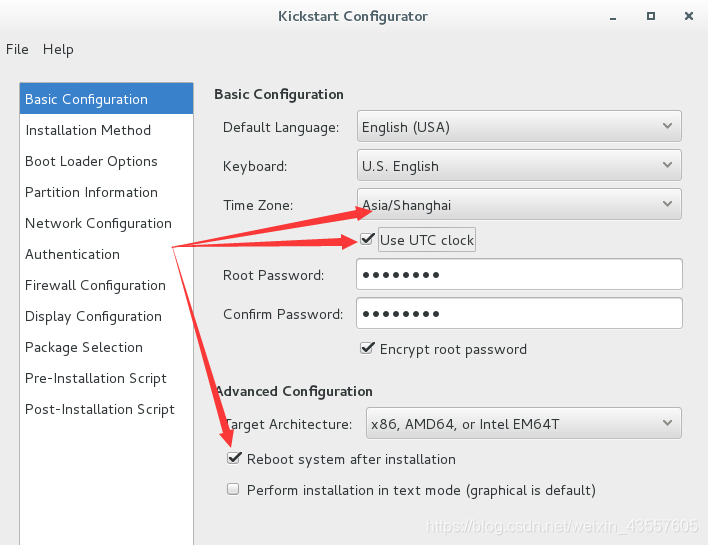708x545 pixels.
Task: Click the Confirm Password field
Action: 519,314
